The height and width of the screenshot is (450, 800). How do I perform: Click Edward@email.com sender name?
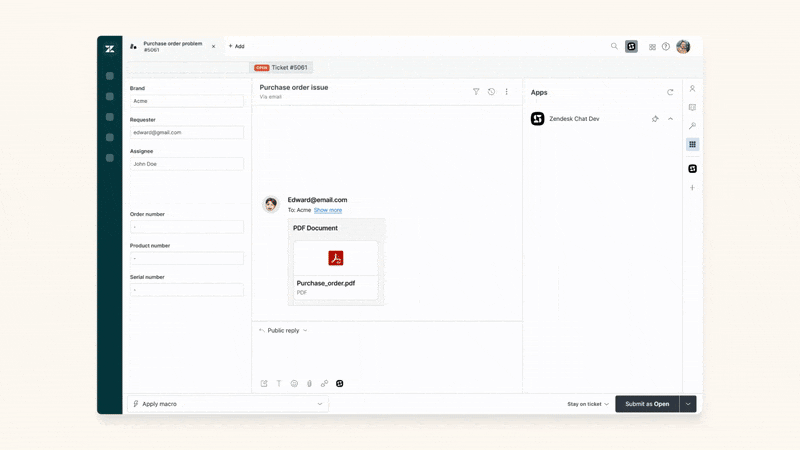tap(317, 200)
